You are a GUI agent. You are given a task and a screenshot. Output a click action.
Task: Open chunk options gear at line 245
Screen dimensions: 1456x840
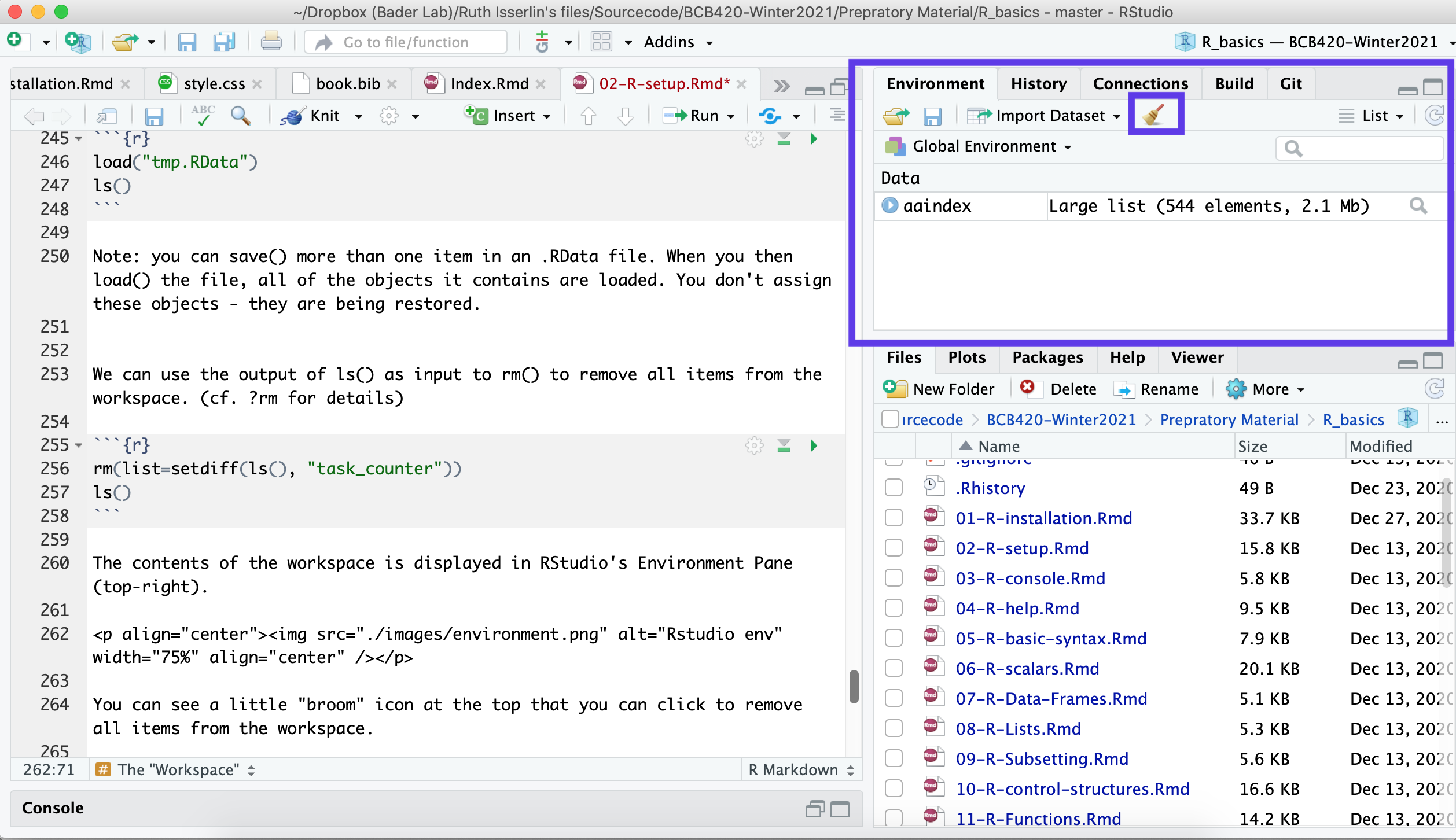754,139
